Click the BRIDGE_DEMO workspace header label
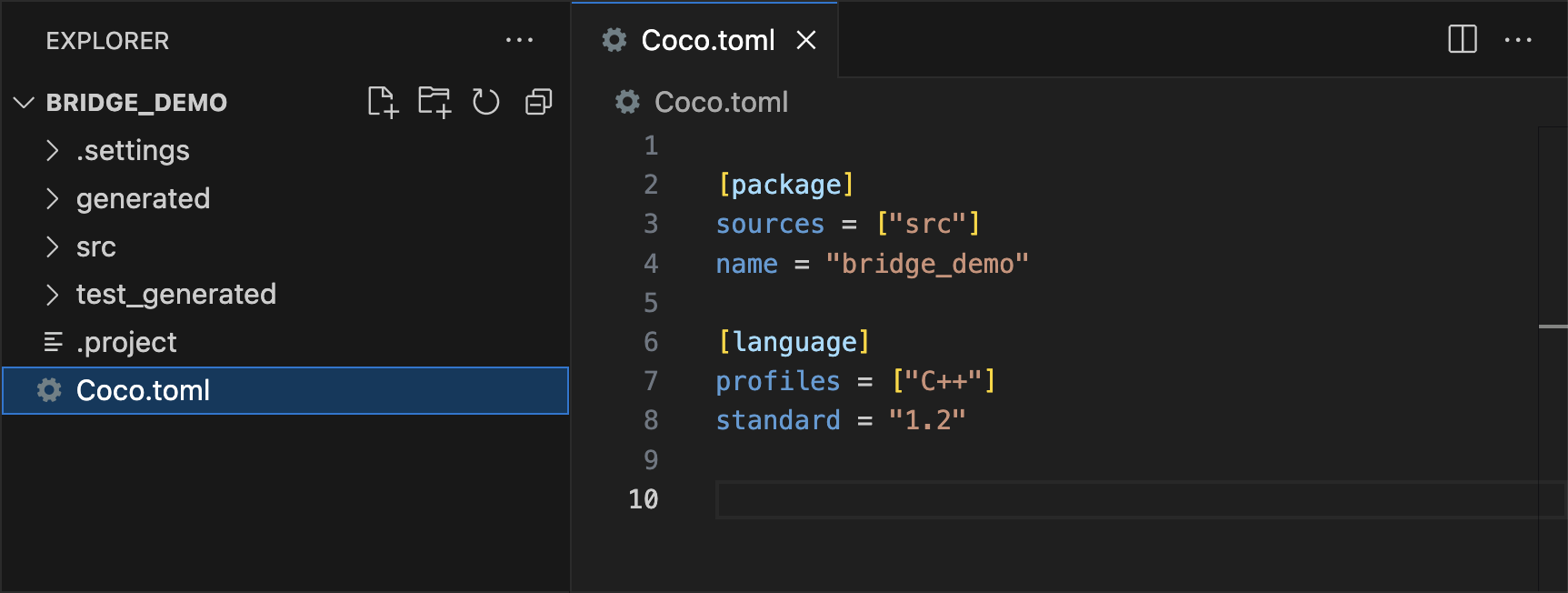The height and width of the screenshot is (593, 1568). [x=136, y=102]
